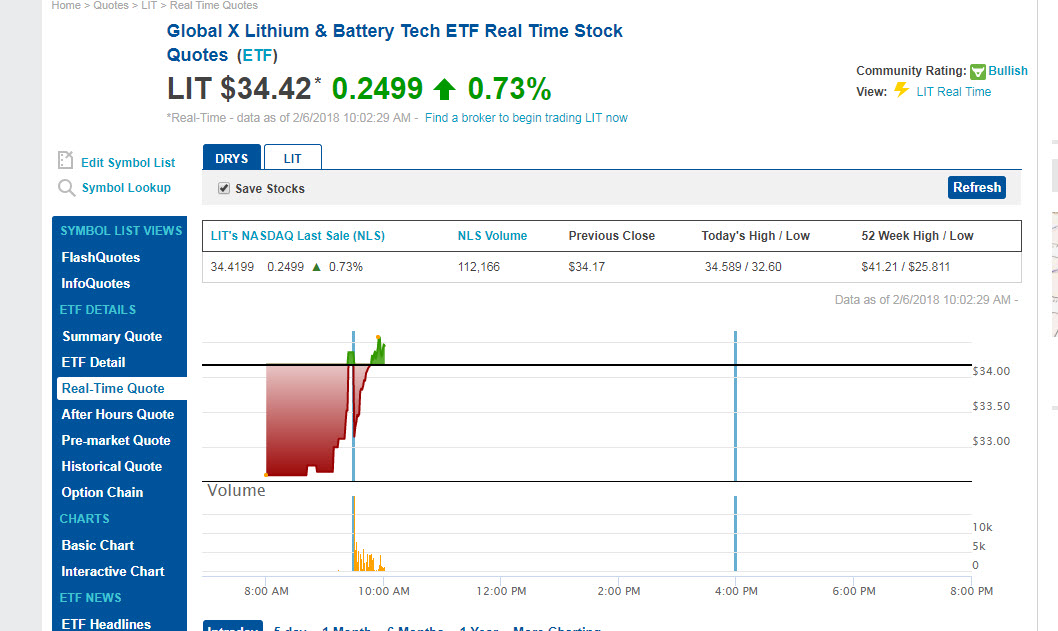Click the 34.589 / 32.60 high low value
Viewport: 1058px width, 631px height.
(743, 267)
